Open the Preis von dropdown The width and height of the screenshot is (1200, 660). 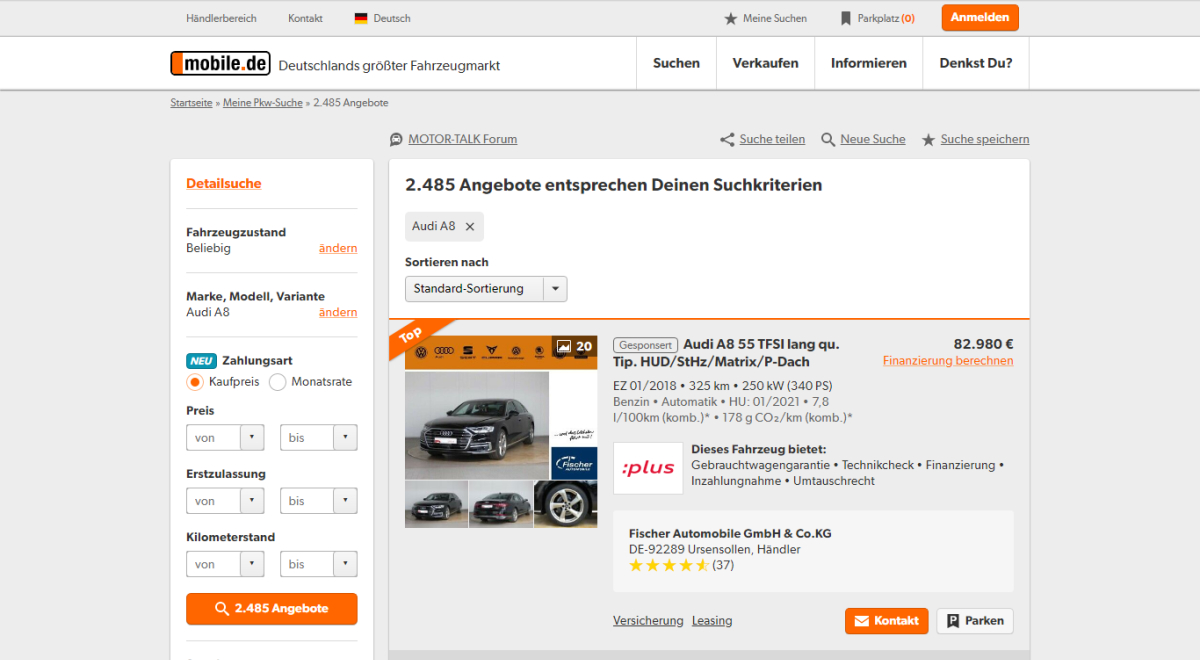coord(225,438)
